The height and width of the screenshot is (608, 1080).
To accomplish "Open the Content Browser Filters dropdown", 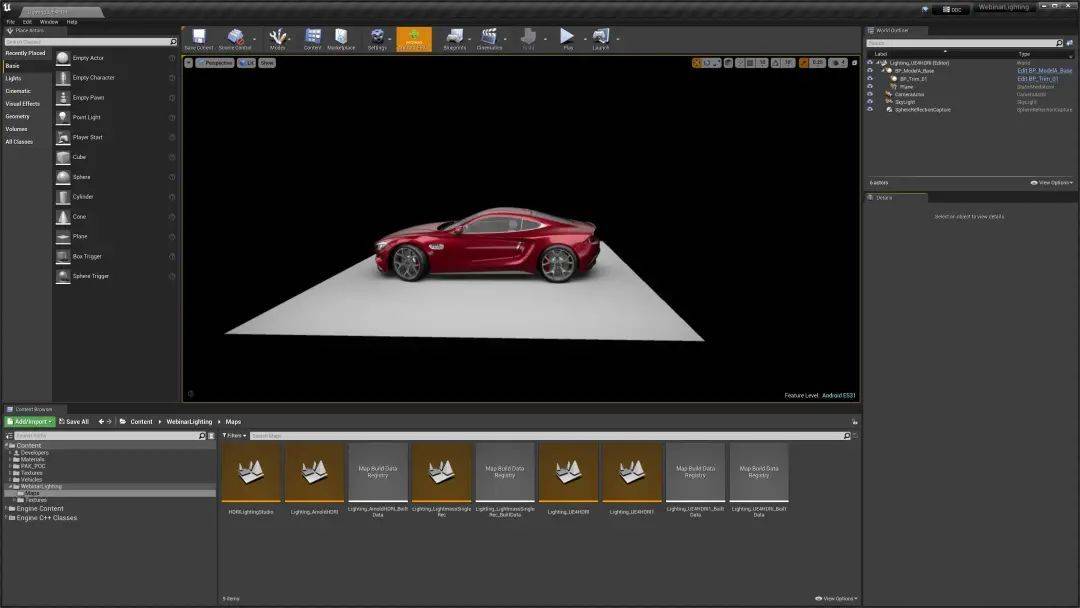I will 234,436.
